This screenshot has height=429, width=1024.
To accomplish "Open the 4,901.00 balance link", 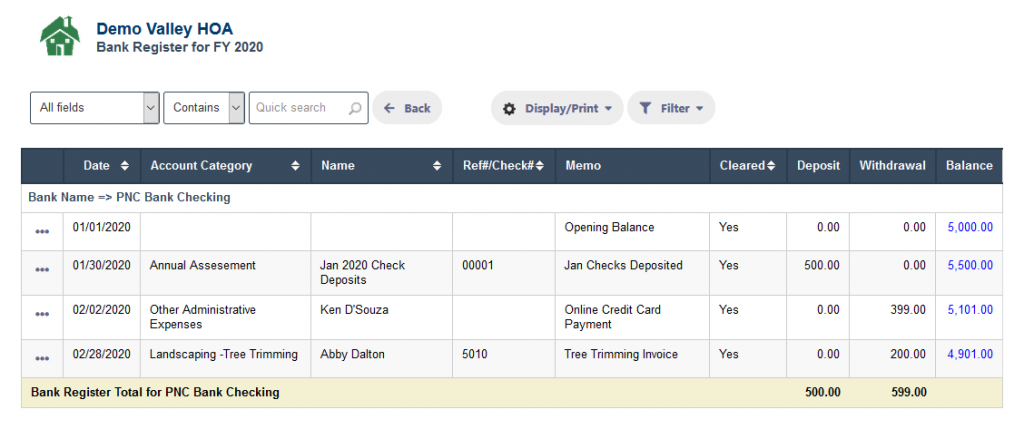I will tap(970, 355).
